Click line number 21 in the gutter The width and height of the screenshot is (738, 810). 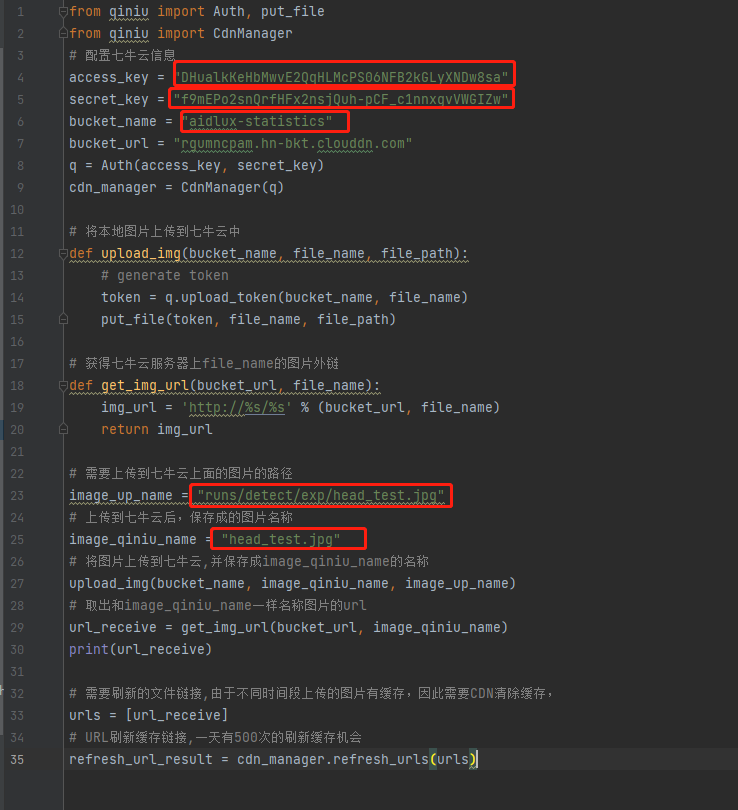17,451
